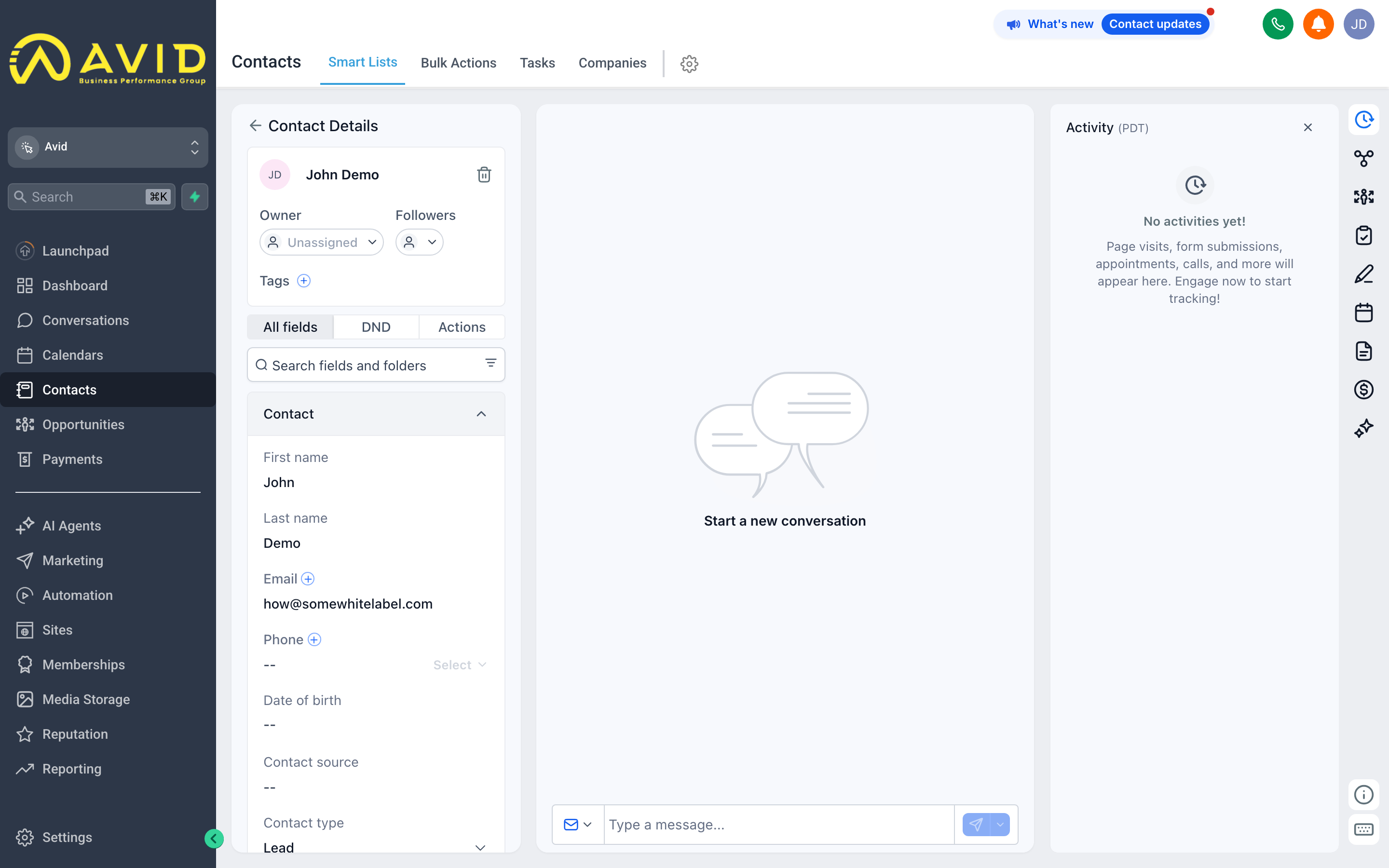This screenshot has height=868, width=1389.
Task: Click the Contact updates button
Action: pos(1155,24)
